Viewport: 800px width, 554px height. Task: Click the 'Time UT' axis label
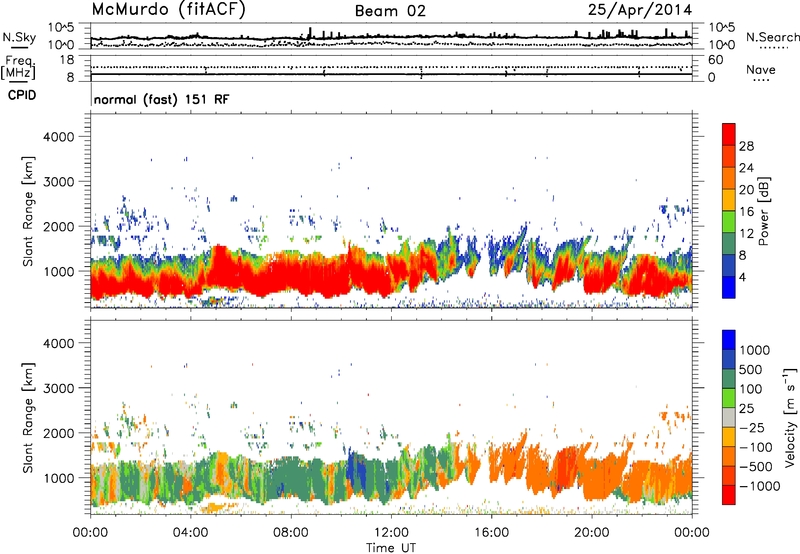[391, 548]
